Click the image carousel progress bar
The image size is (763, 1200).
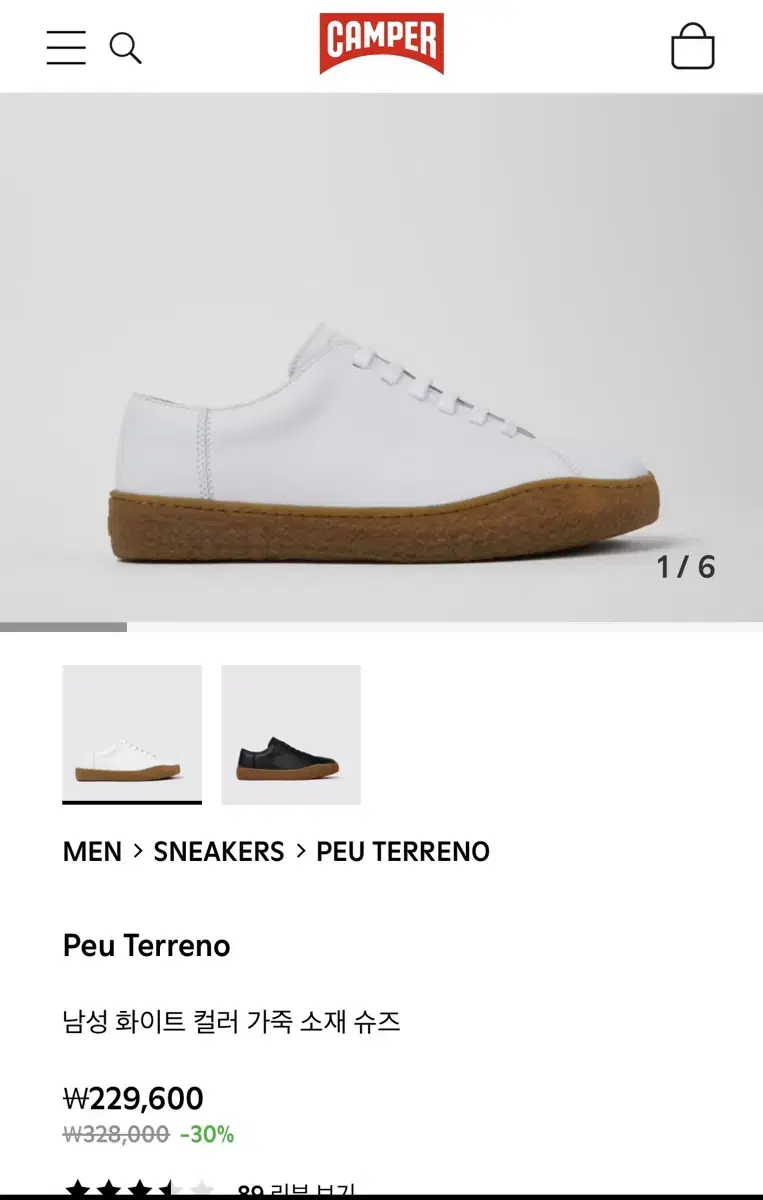point(381,627)
